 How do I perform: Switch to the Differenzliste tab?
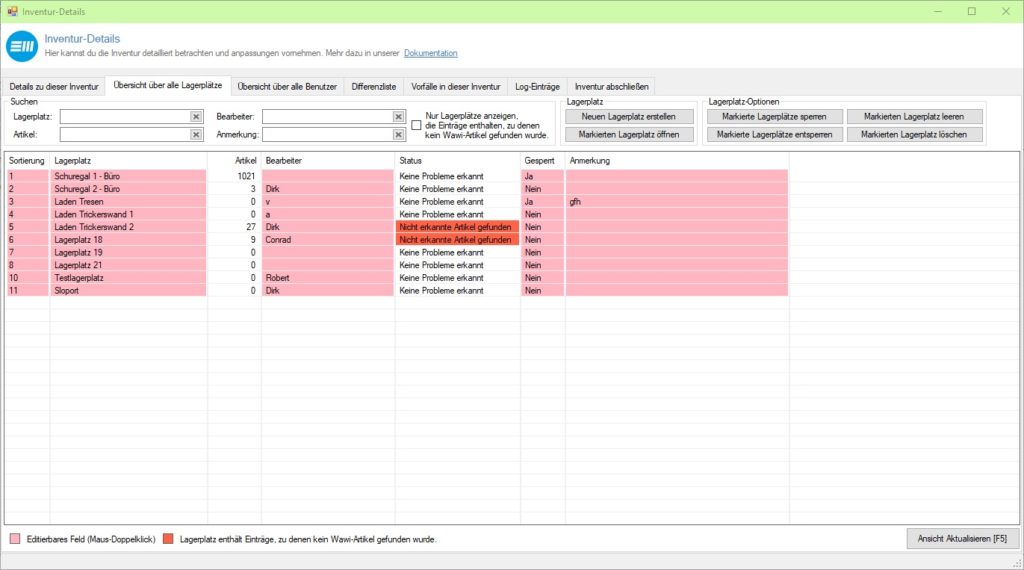tap(375, 87)
